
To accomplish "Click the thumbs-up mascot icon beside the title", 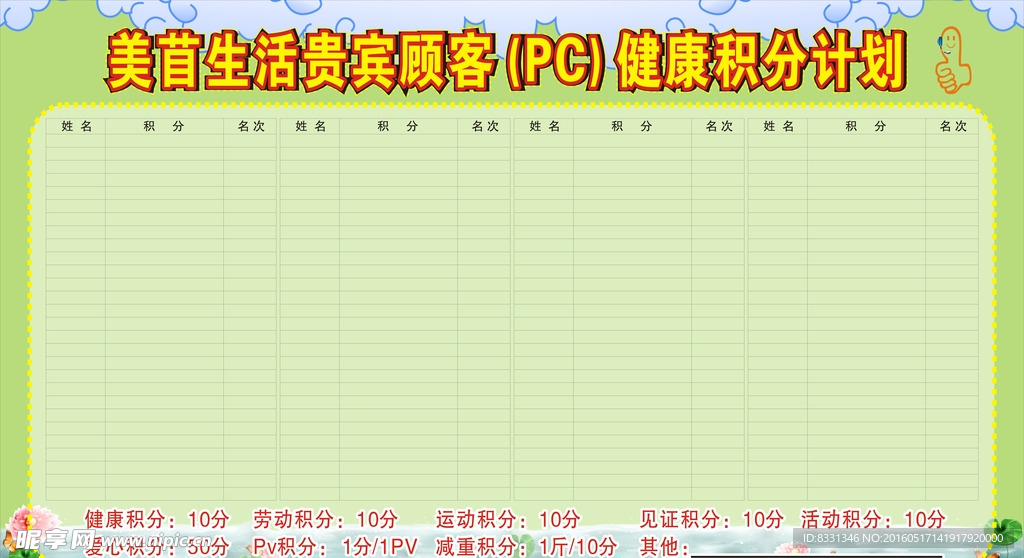I will [953, 59].
